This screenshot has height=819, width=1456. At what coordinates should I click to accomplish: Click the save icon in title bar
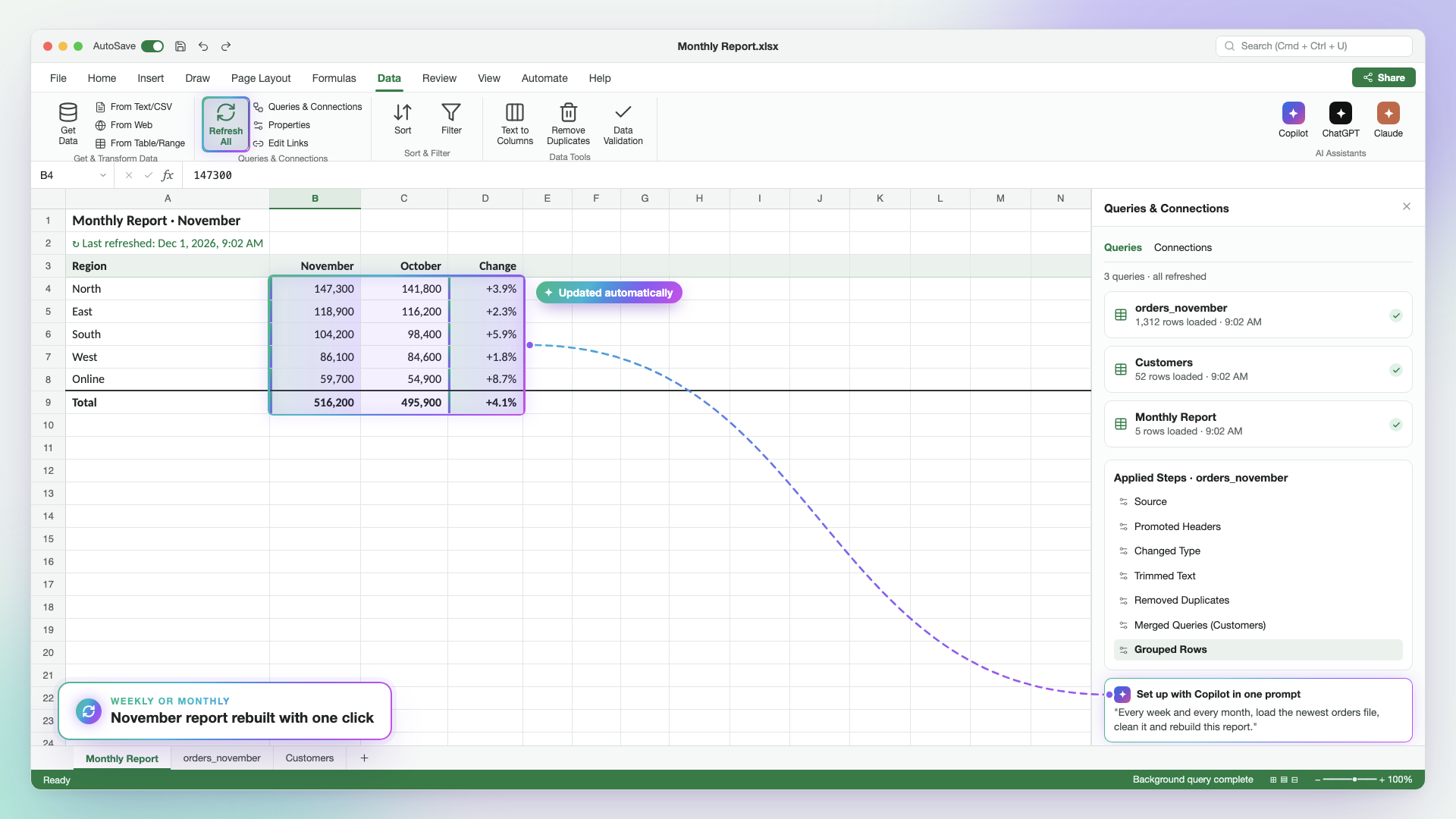click(x=180, y=46)
